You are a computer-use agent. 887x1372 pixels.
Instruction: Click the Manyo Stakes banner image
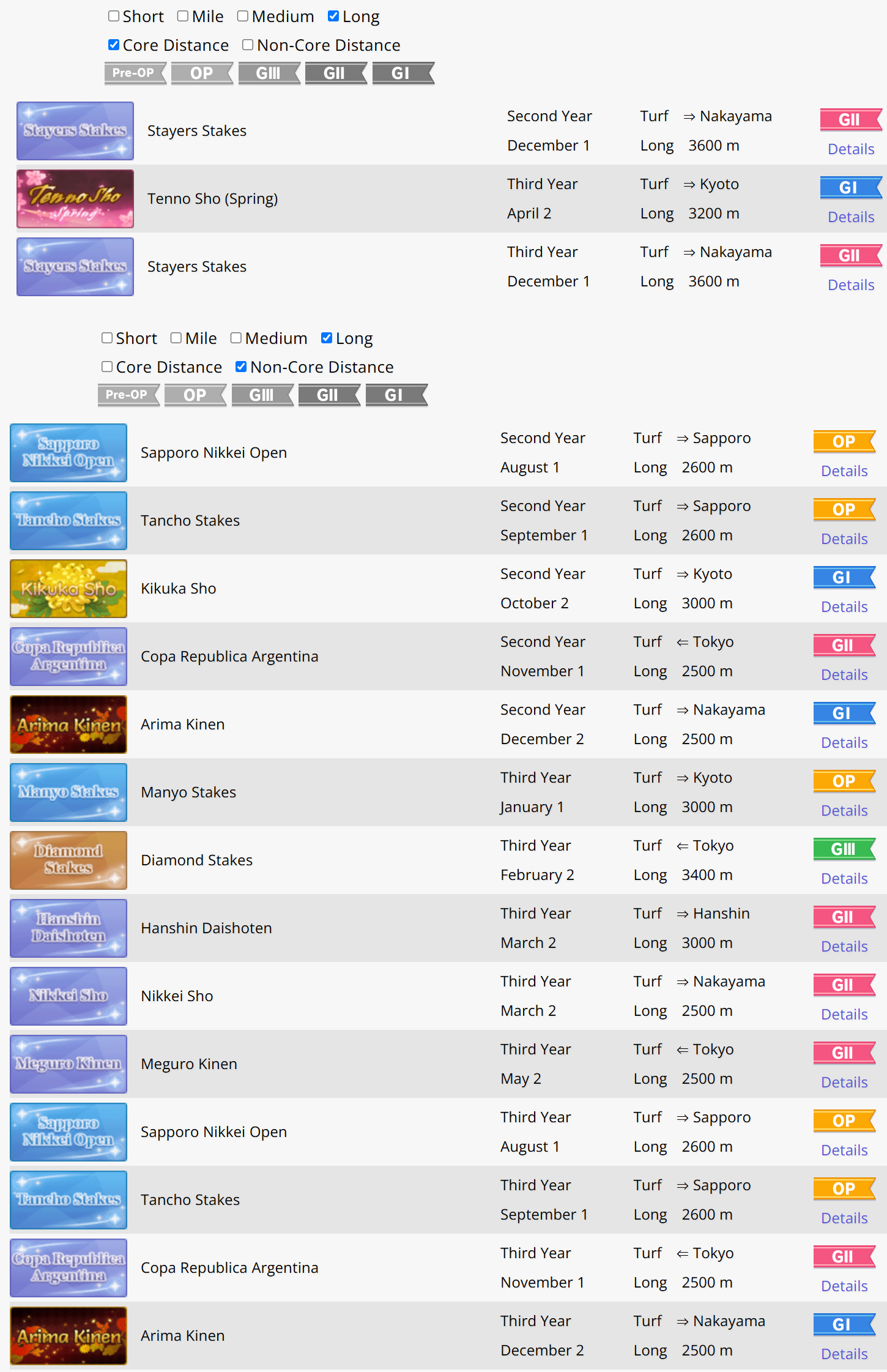[69, 792]
